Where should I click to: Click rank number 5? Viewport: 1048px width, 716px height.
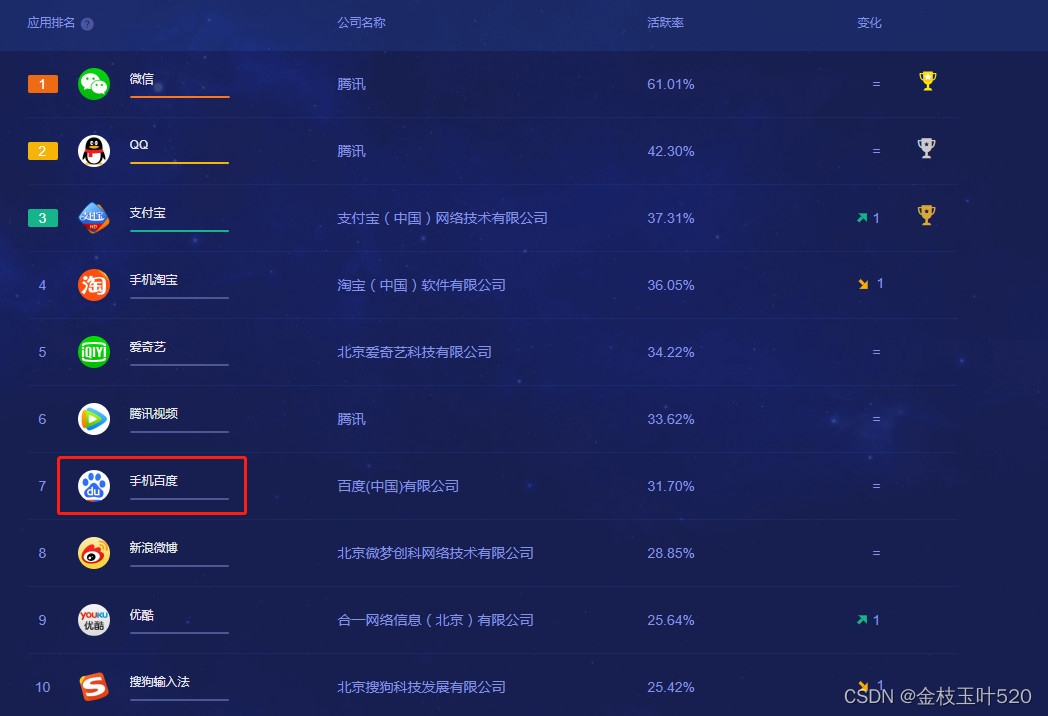click(42, 352)
